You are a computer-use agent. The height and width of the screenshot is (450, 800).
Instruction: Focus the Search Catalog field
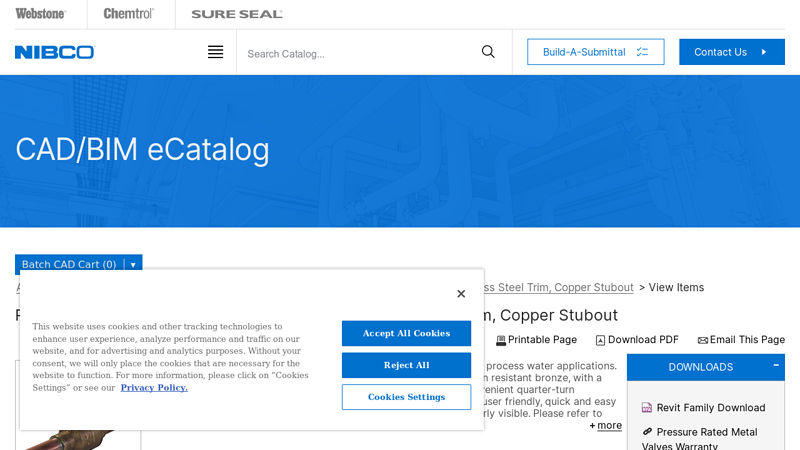coord(357,54)
